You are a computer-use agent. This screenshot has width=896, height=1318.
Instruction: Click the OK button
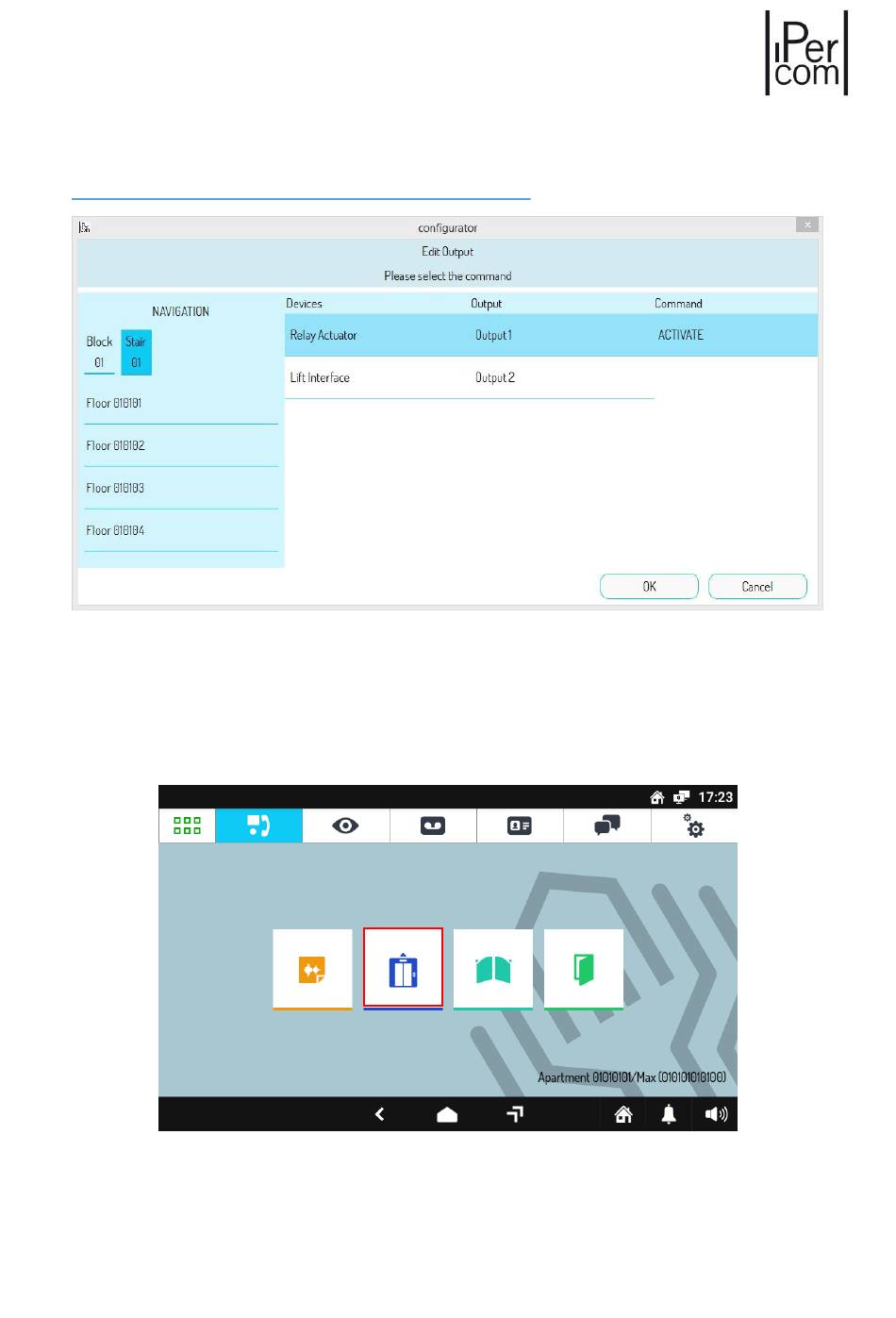pos(649,586)
